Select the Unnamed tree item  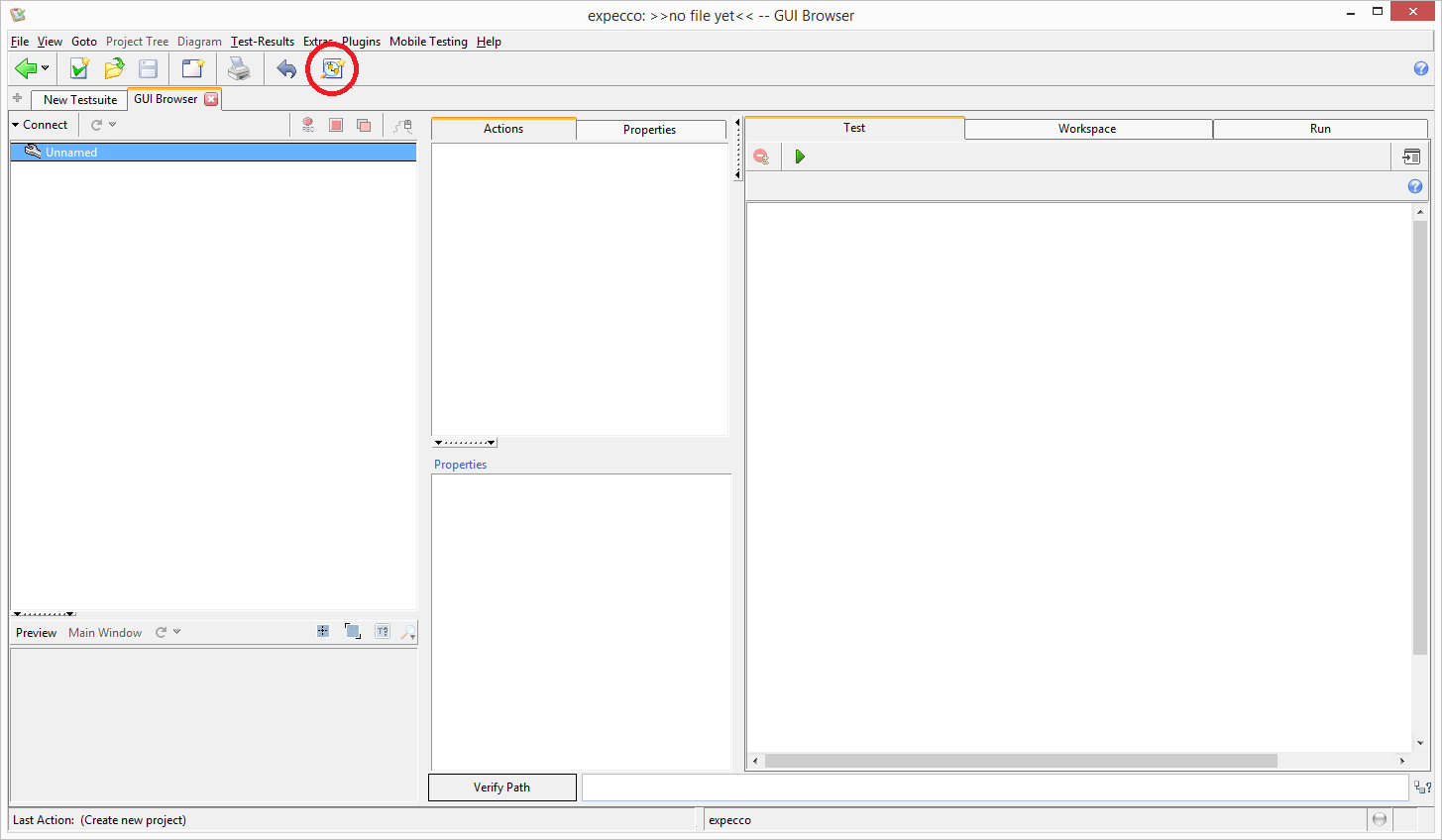(x=71, y=153)
